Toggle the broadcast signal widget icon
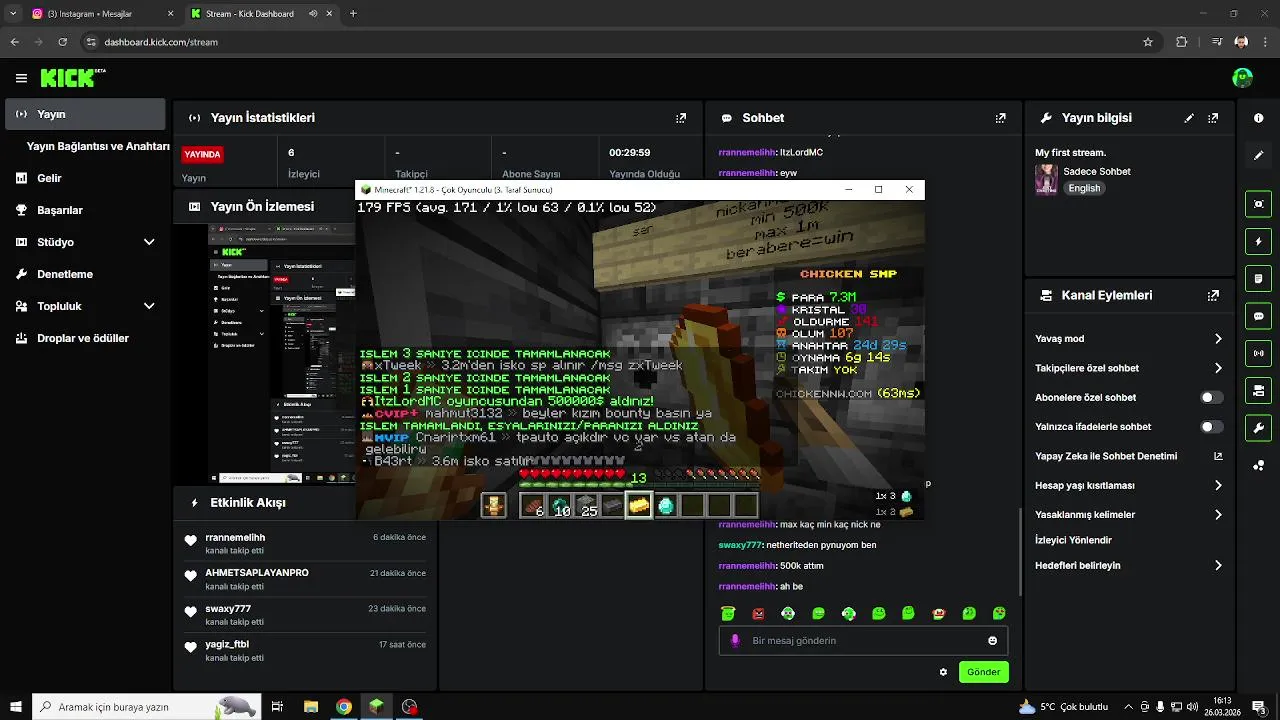Image resolution: width=1280 pixels, height=720 pixels. pos(1258,353)
